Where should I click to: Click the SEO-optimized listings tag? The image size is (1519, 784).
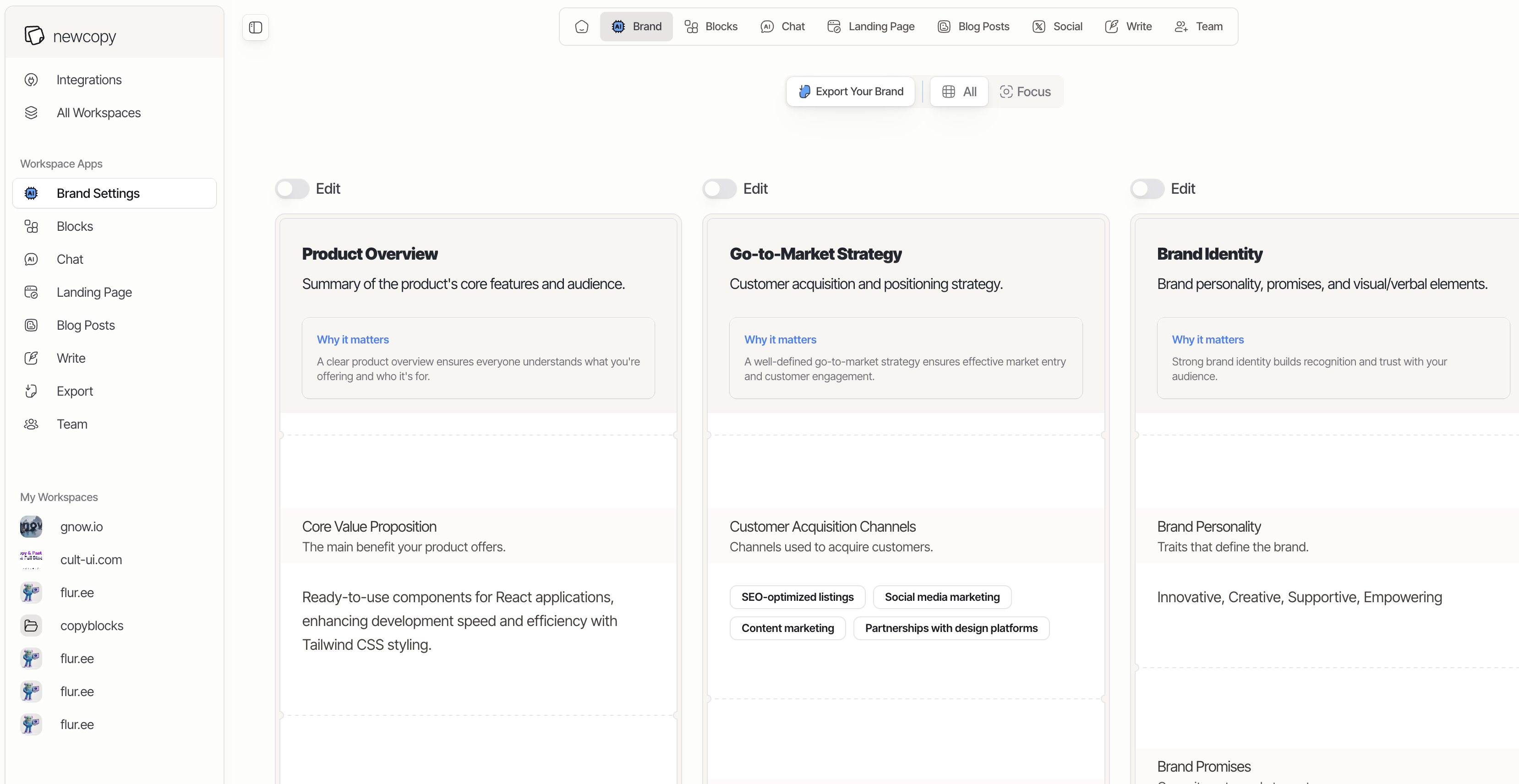797,597
